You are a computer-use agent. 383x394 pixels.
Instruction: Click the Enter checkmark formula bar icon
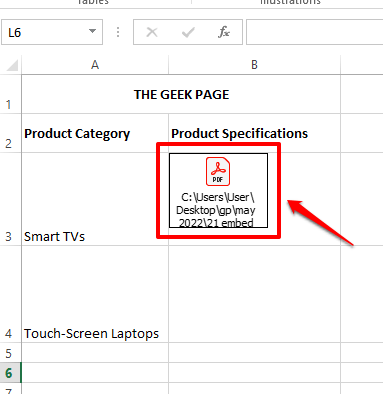188,32
